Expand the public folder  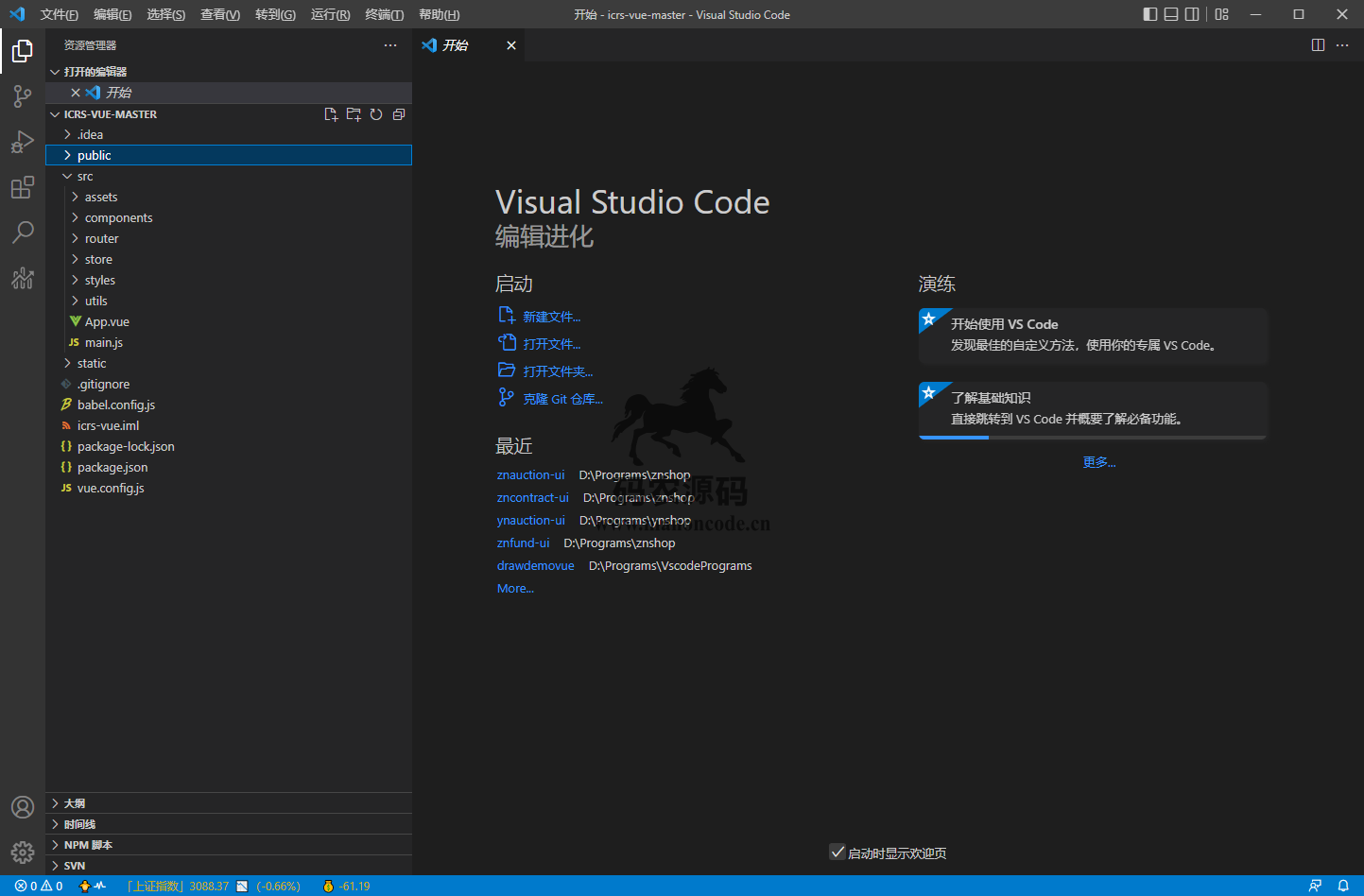tap(229, 156)
